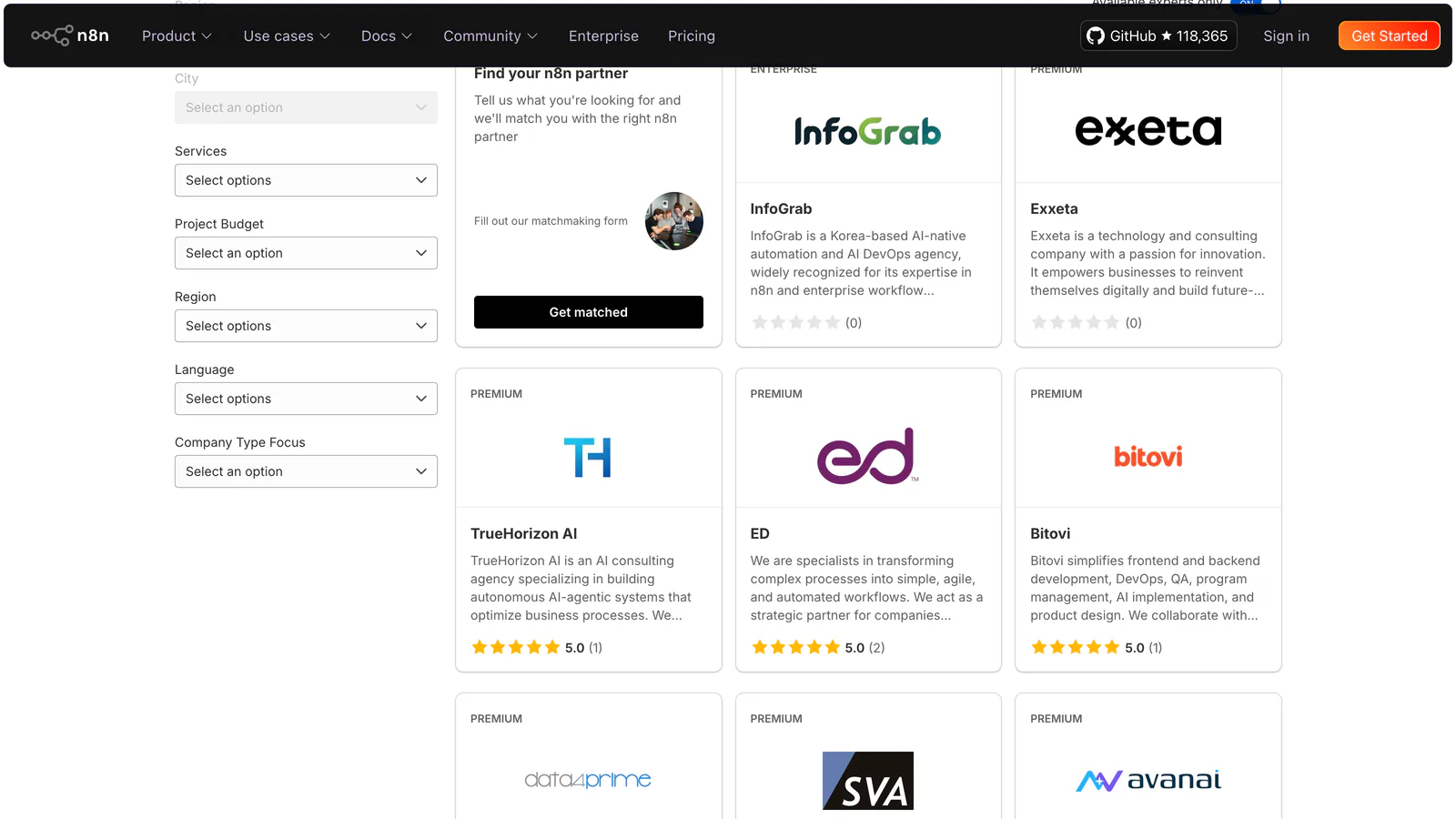Expand the Product menu
Viewport: 1456px width, 819px height.
(x=177, y=35)
